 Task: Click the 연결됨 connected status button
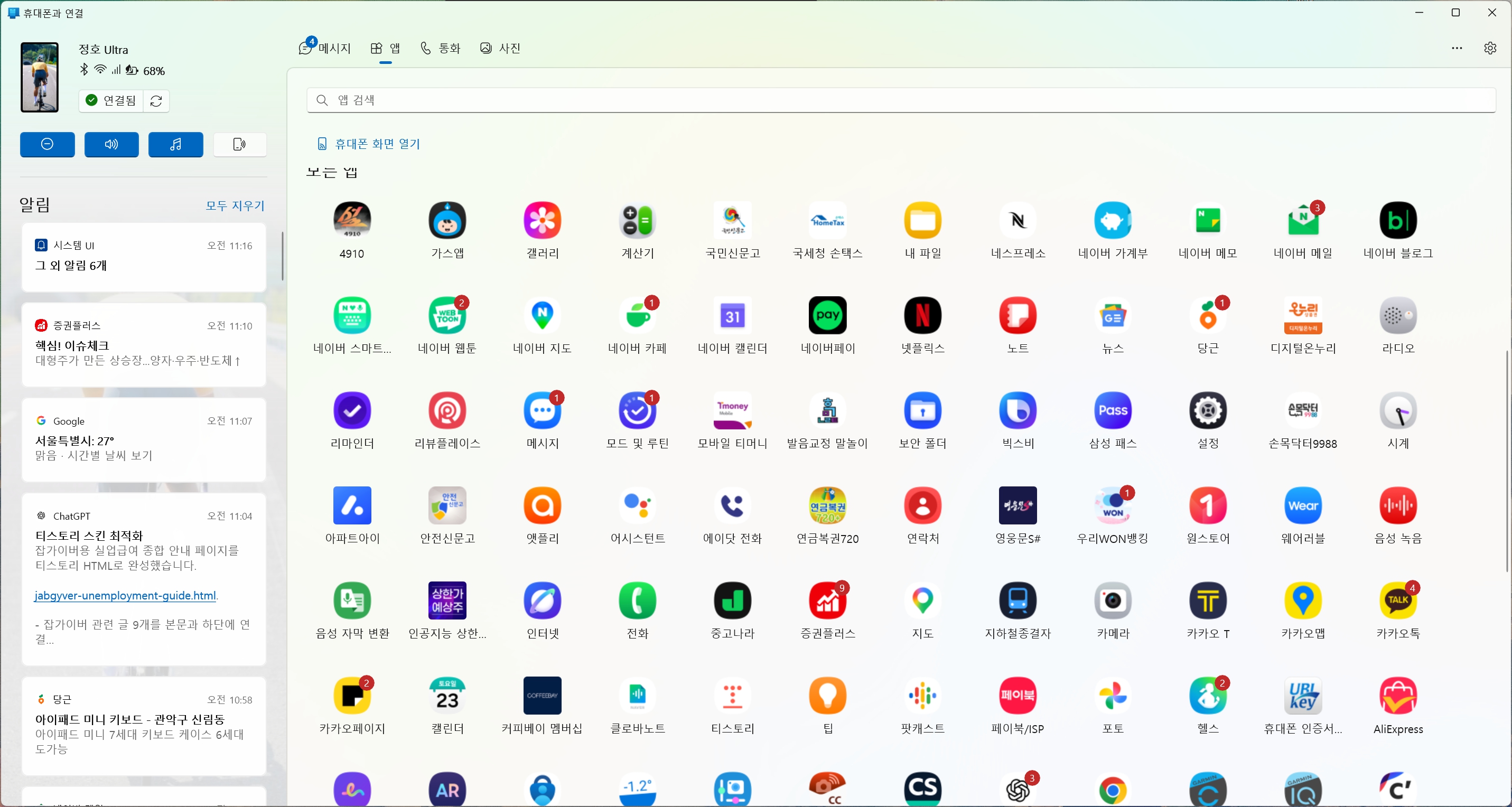tap(111, 100)
